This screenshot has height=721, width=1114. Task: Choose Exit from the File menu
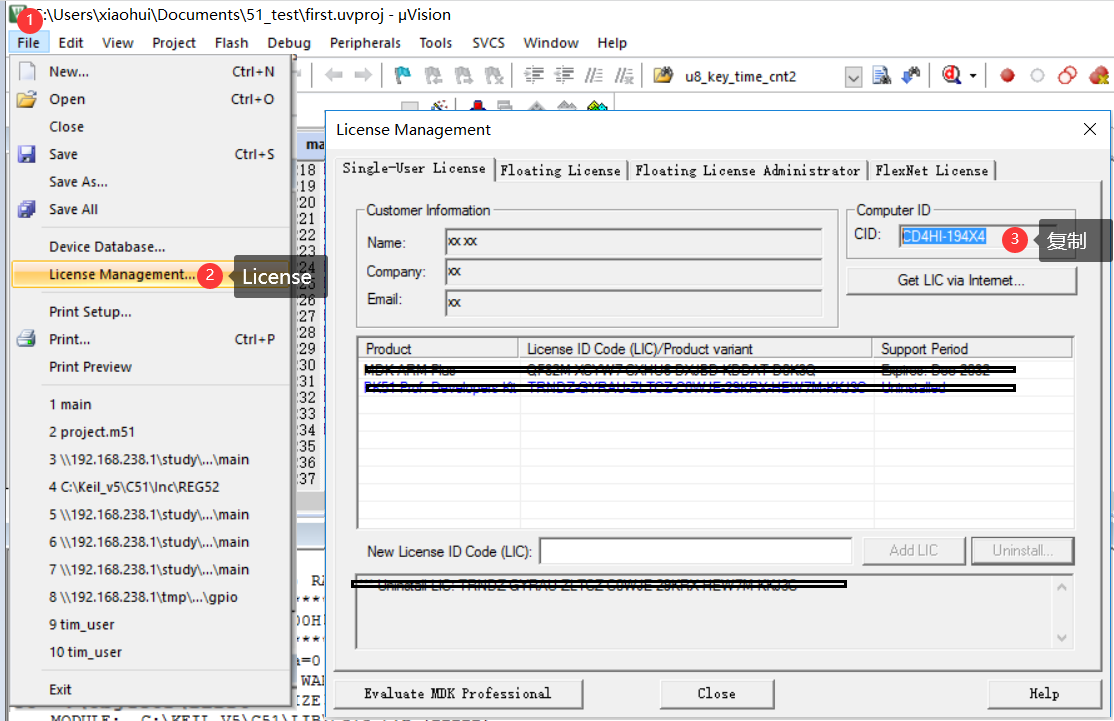151,690
